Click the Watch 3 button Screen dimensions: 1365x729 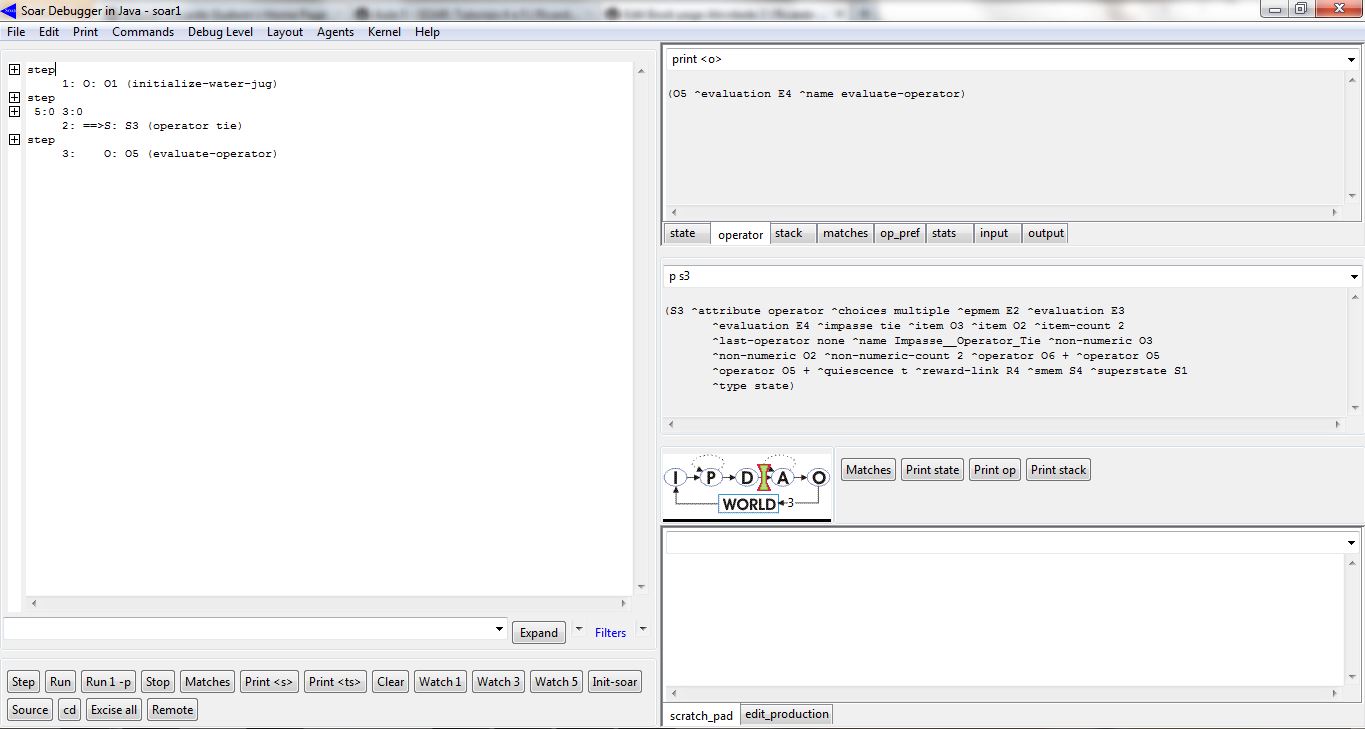point(497,682)
